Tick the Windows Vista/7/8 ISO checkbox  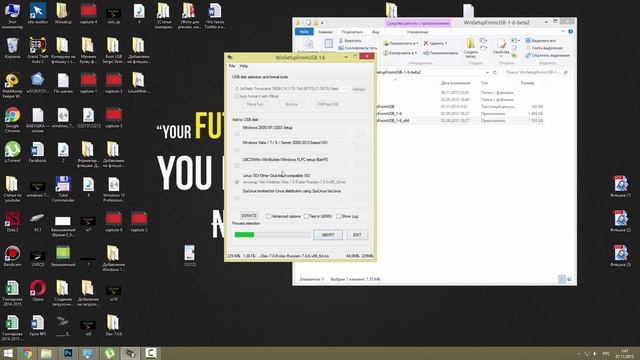pyautogui.click(x=237, y=150)
